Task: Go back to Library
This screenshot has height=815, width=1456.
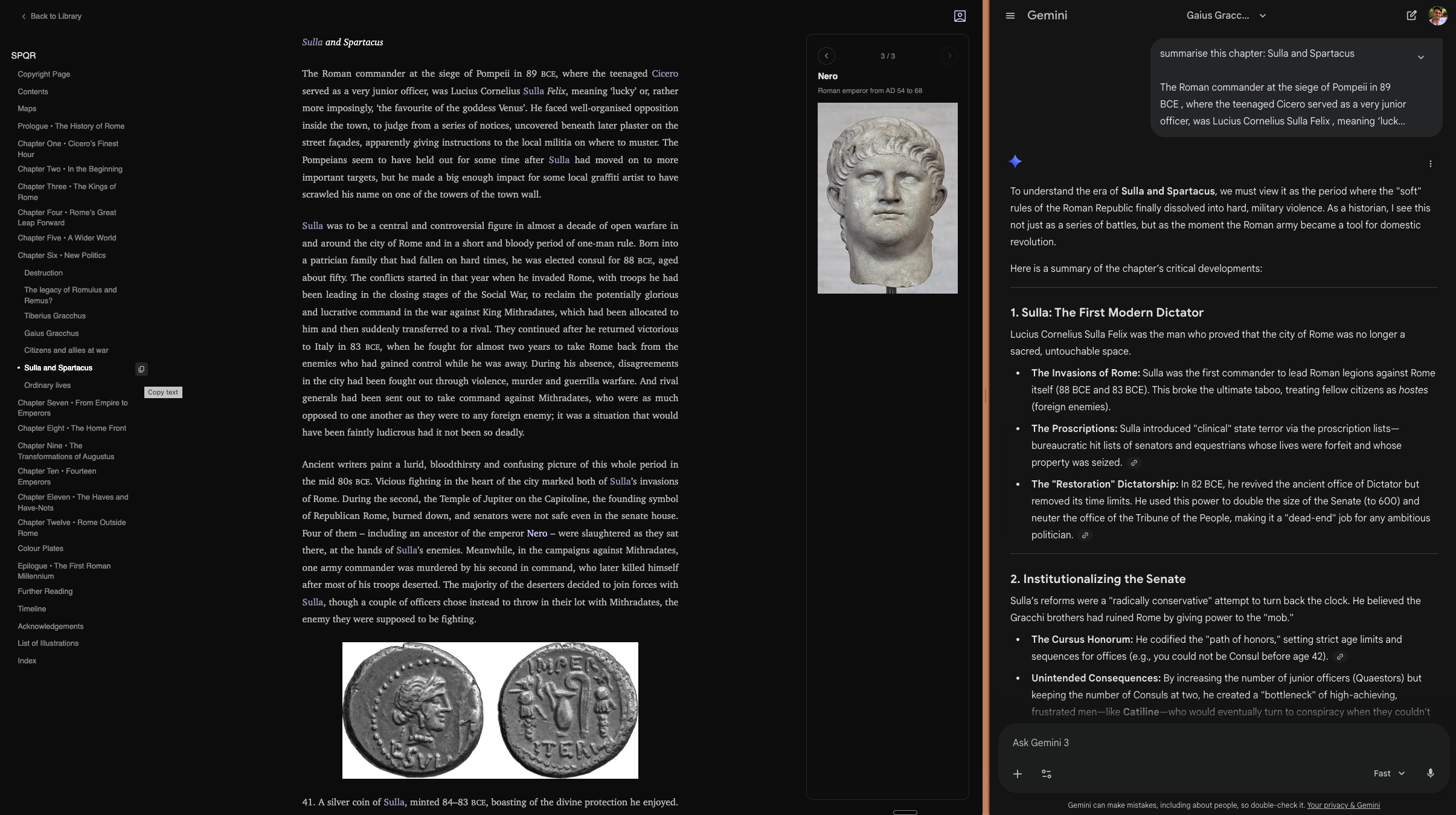Action: coord(51,16)
